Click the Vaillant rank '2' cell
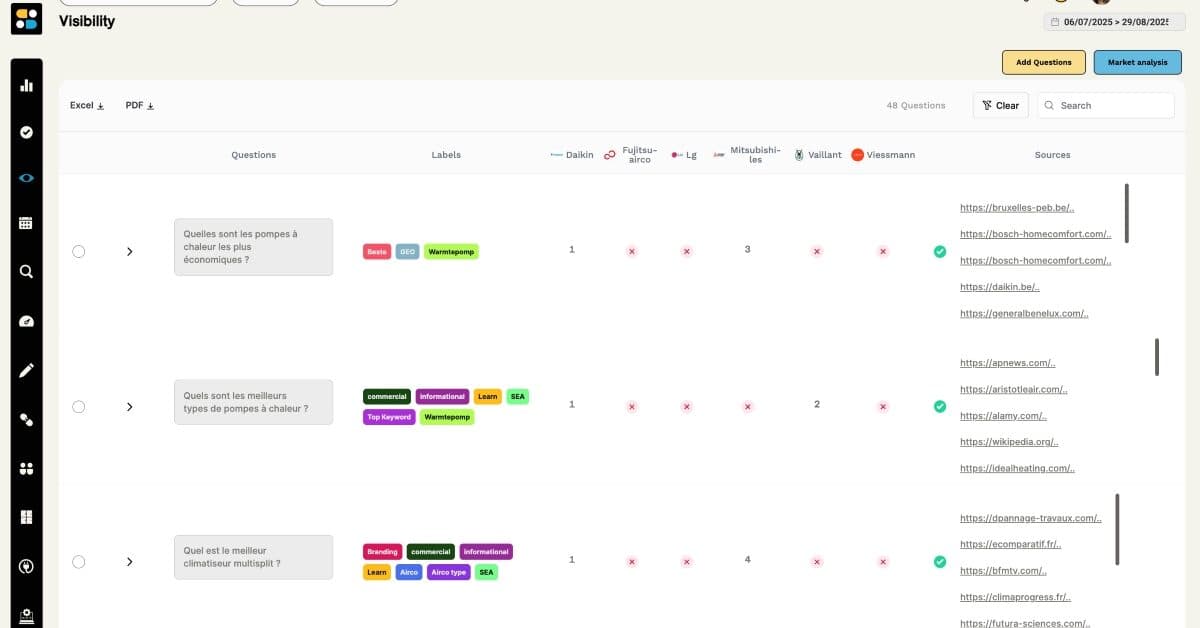The height and width of the screenshot is (628, 1200). tap(817, 404)
